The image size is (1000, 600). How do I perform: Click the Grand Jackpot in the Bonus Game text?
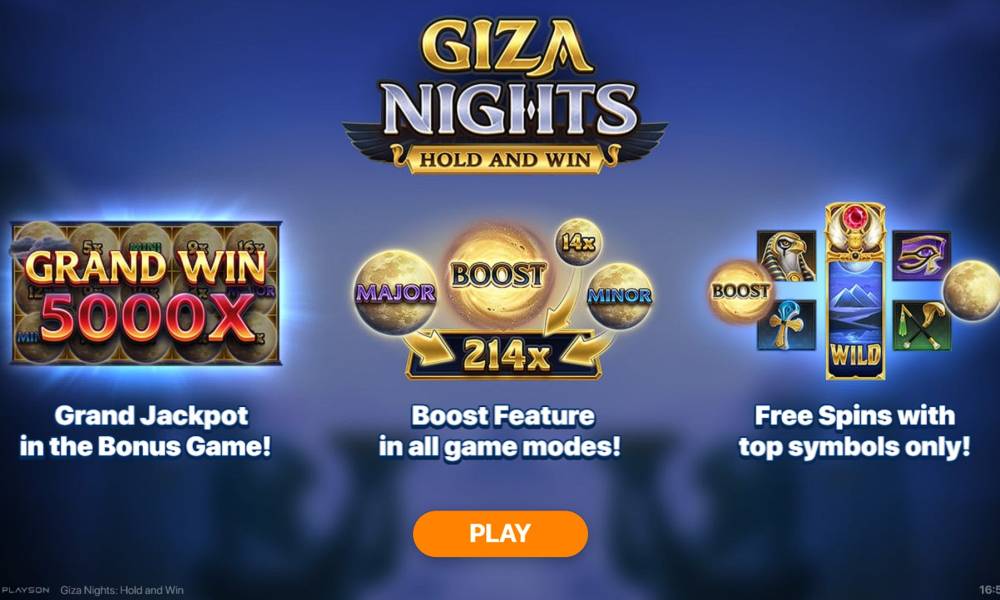pyautogui.click(x=145, y=431)
